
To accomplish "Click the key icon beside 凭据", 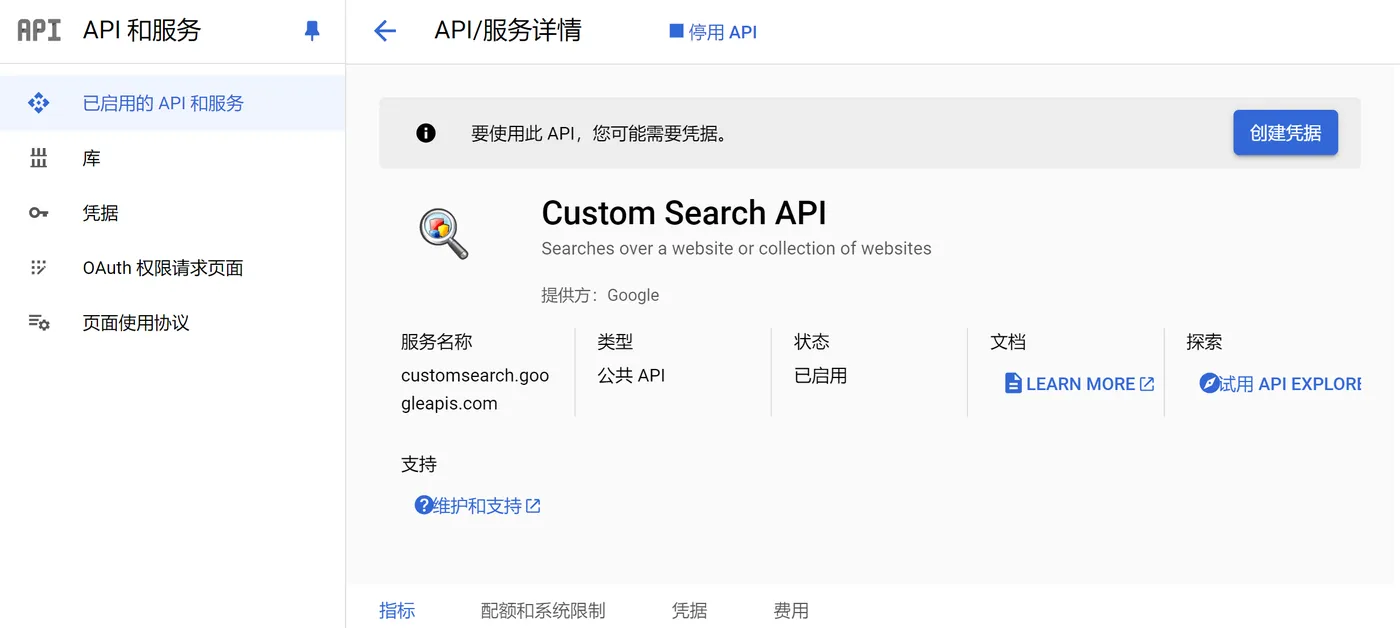I will tap(39, 213).
